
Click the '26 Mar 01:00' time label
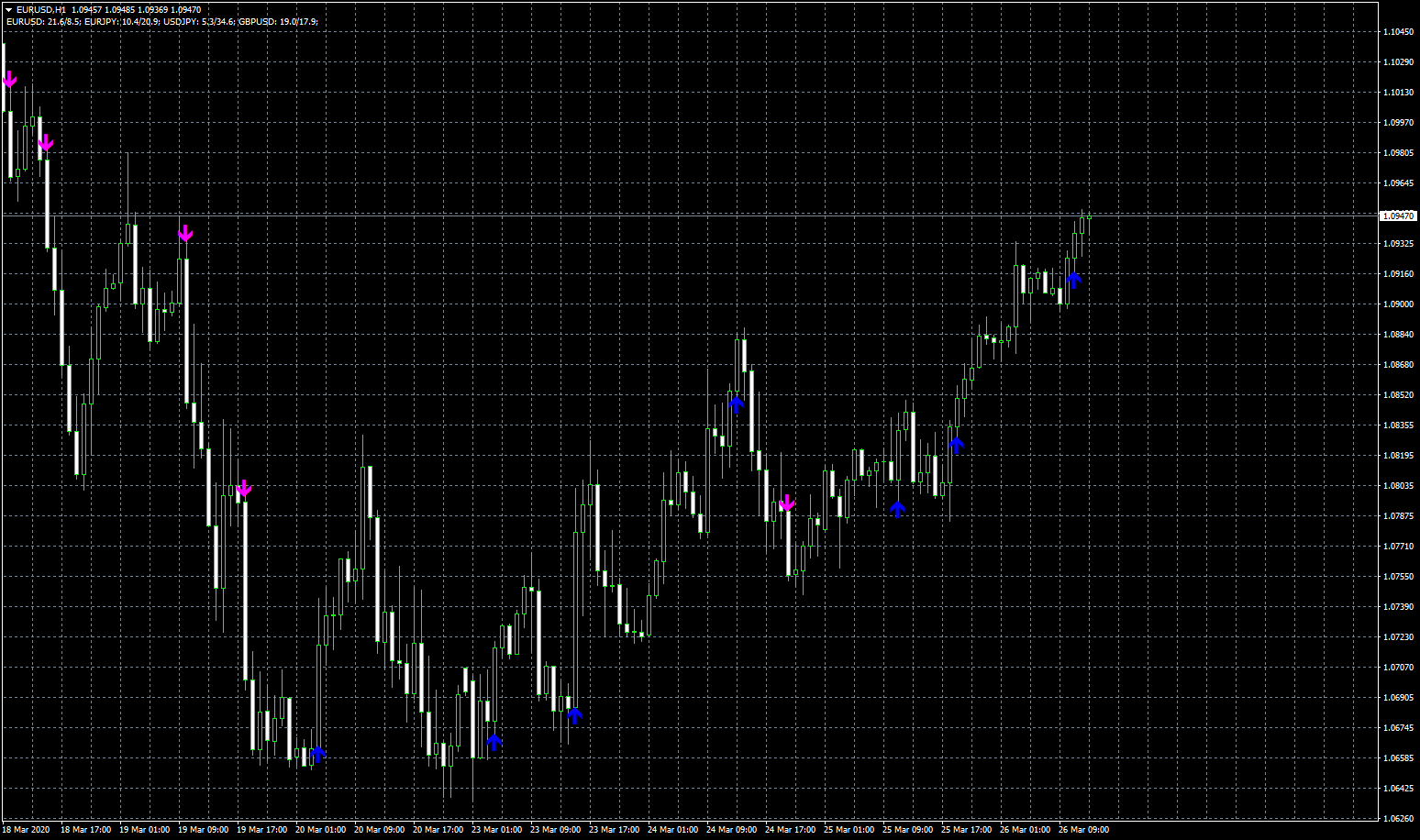point(1025,830)
